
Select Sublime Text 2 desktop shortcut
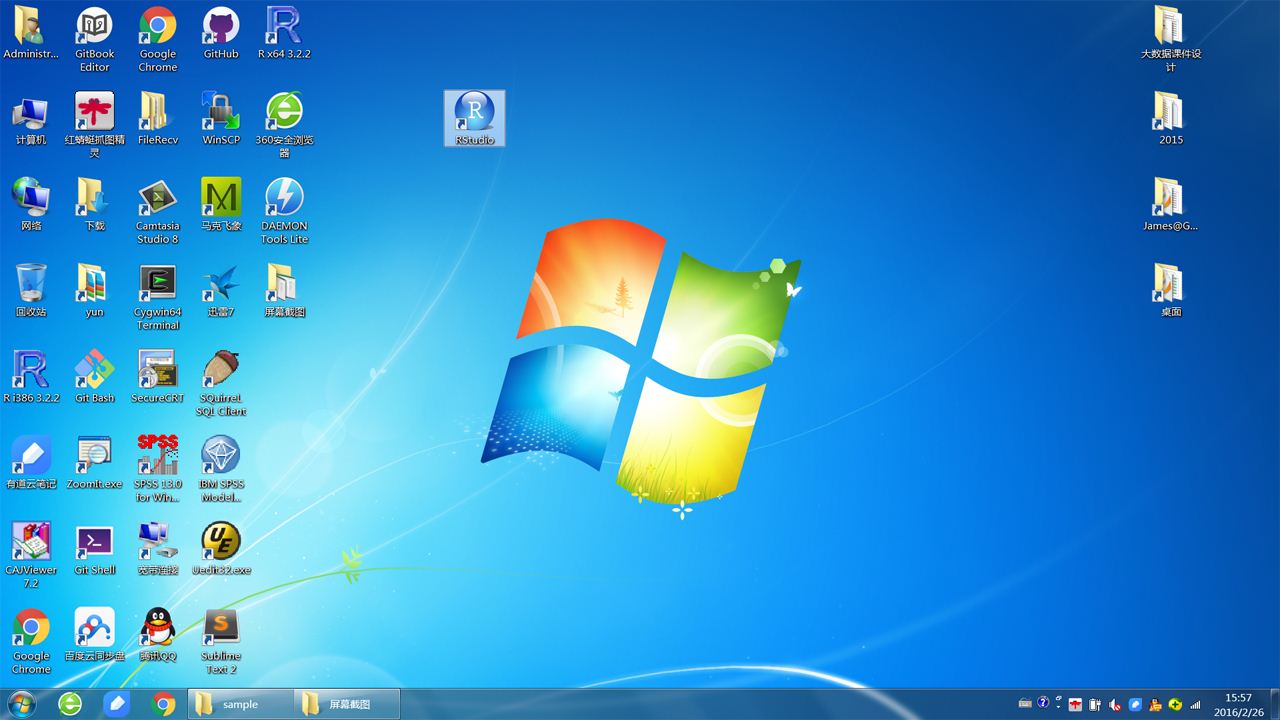tap(221, 642)
